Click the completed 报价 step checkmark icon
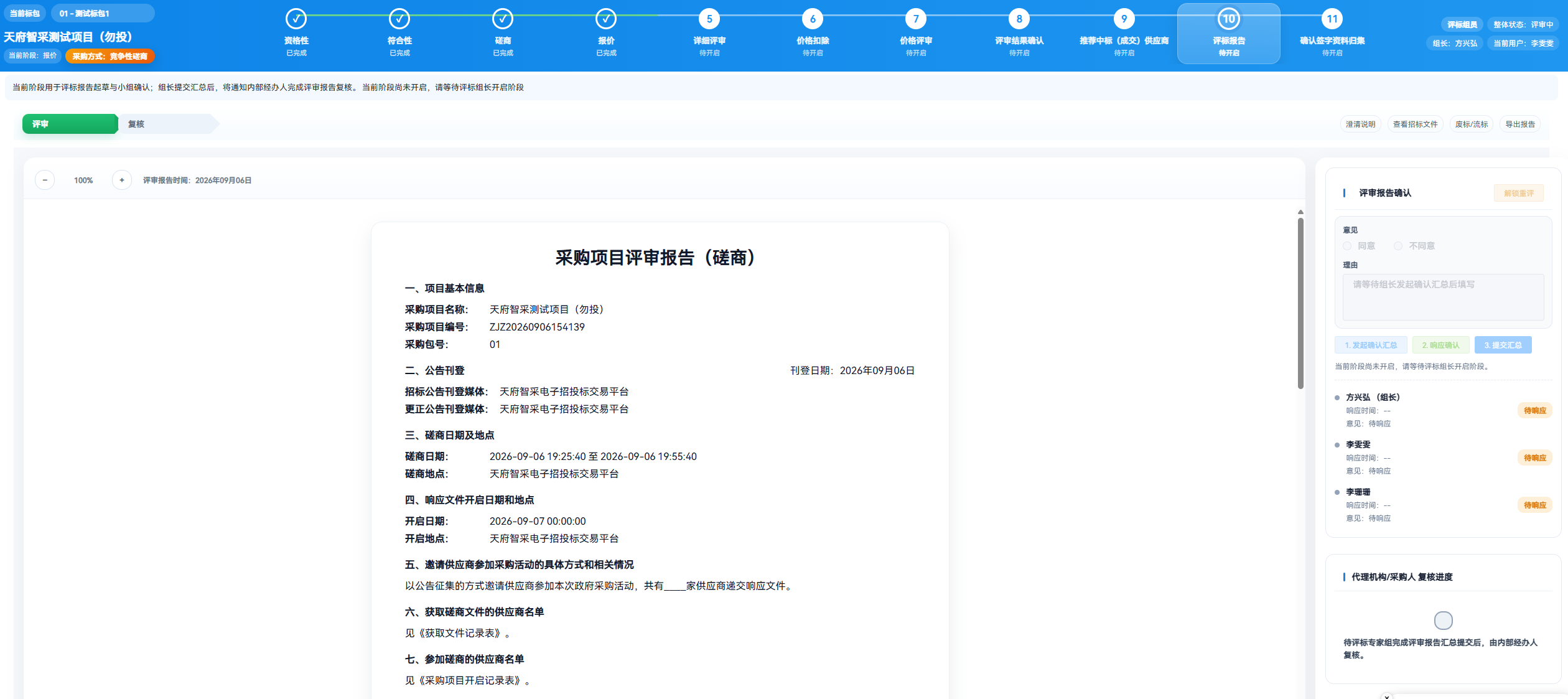Screen dimensions: 1568x699 606,19
